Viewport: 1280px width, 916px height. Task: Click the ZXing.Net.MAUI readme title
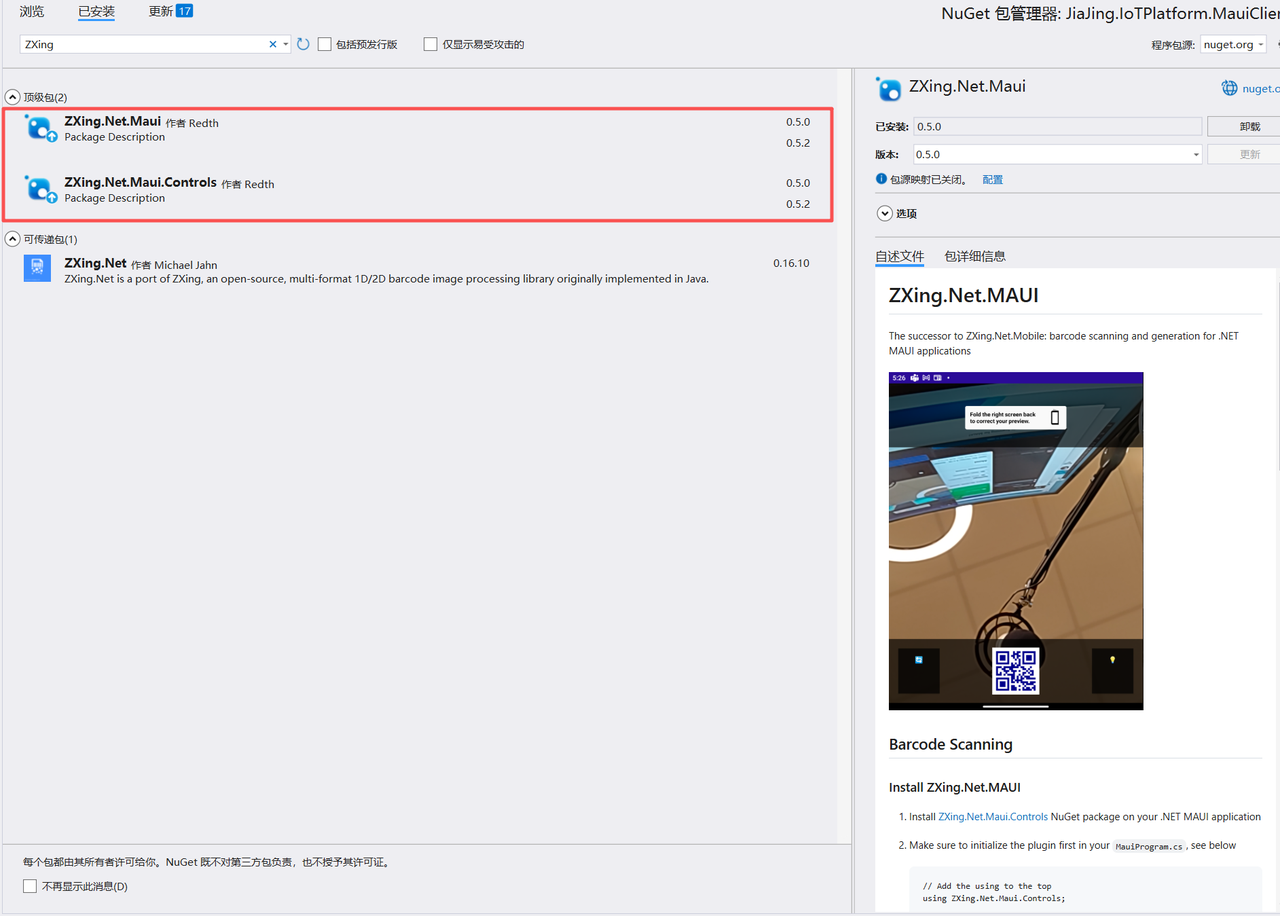[964, 296]
